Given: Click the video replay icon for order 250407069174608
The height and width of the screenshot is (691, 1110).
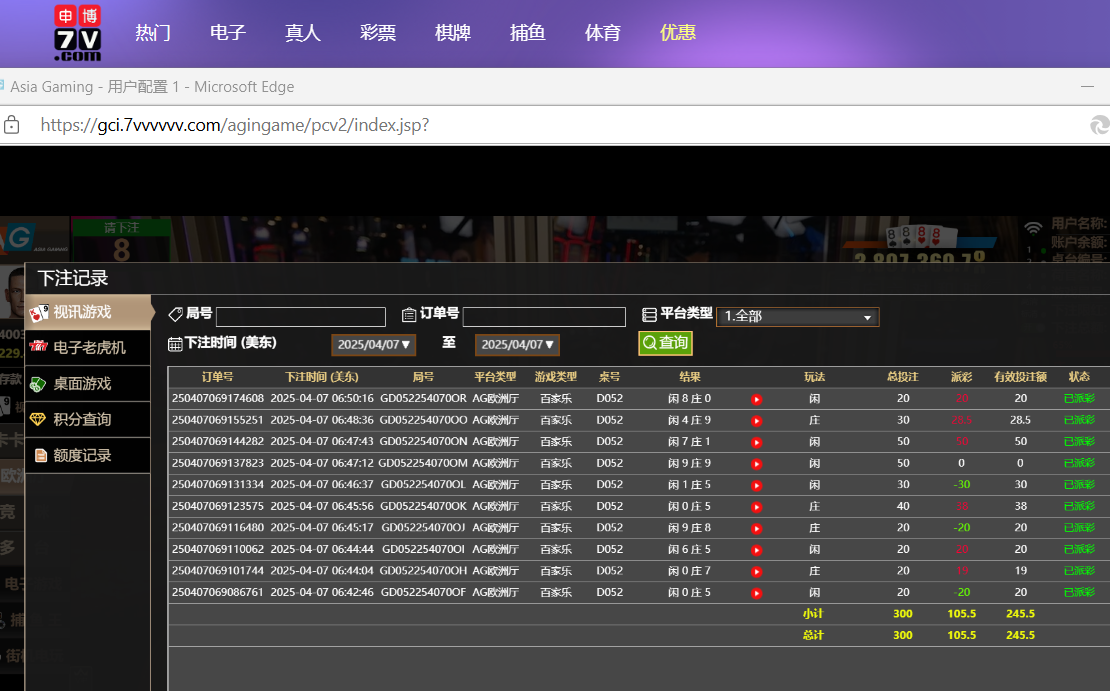Looking at the screenshot, I should click(x=756, y=399).
